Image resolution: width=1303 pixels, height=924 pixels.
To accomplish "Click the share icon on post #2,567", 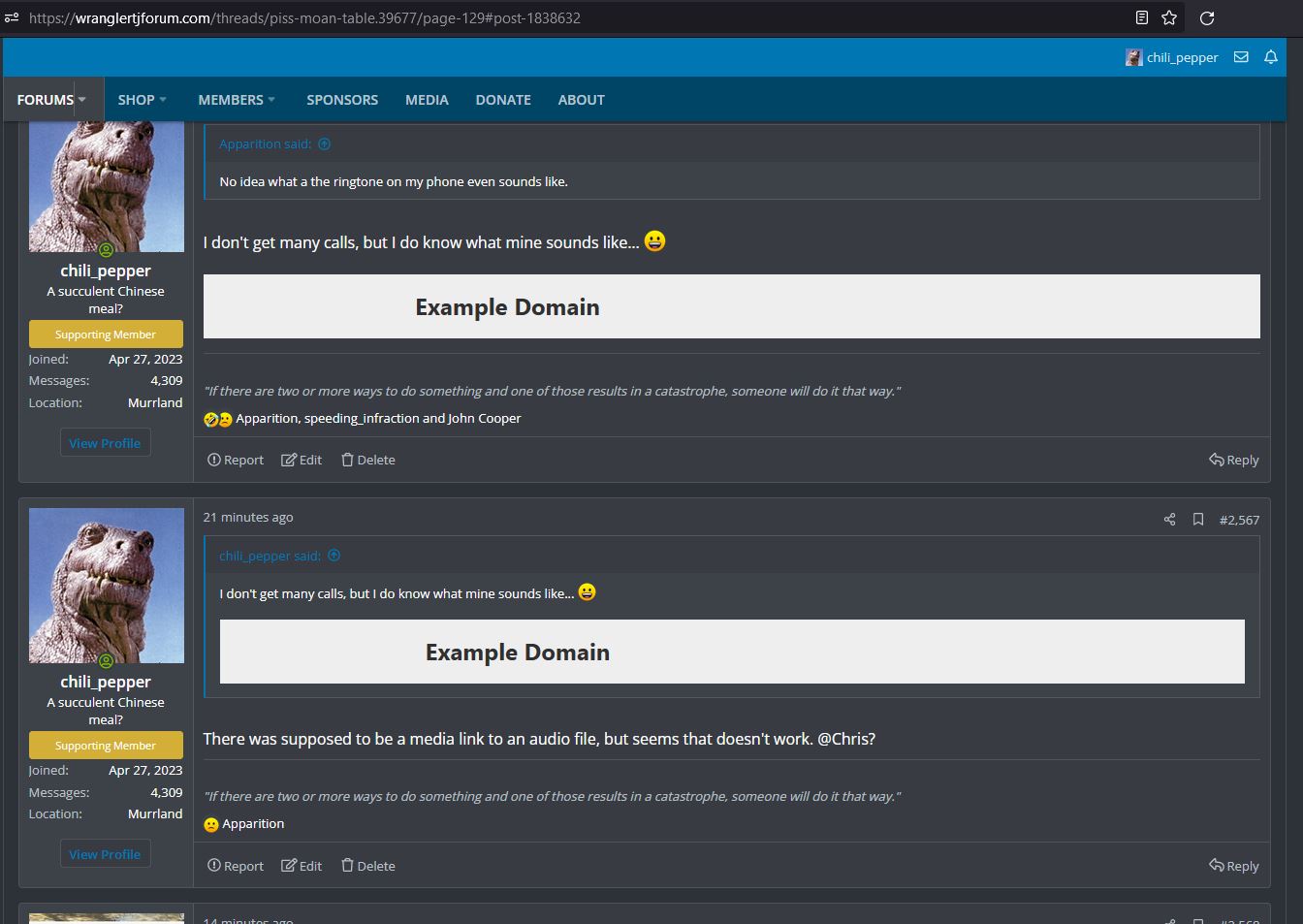I will tap(1169, 520).
